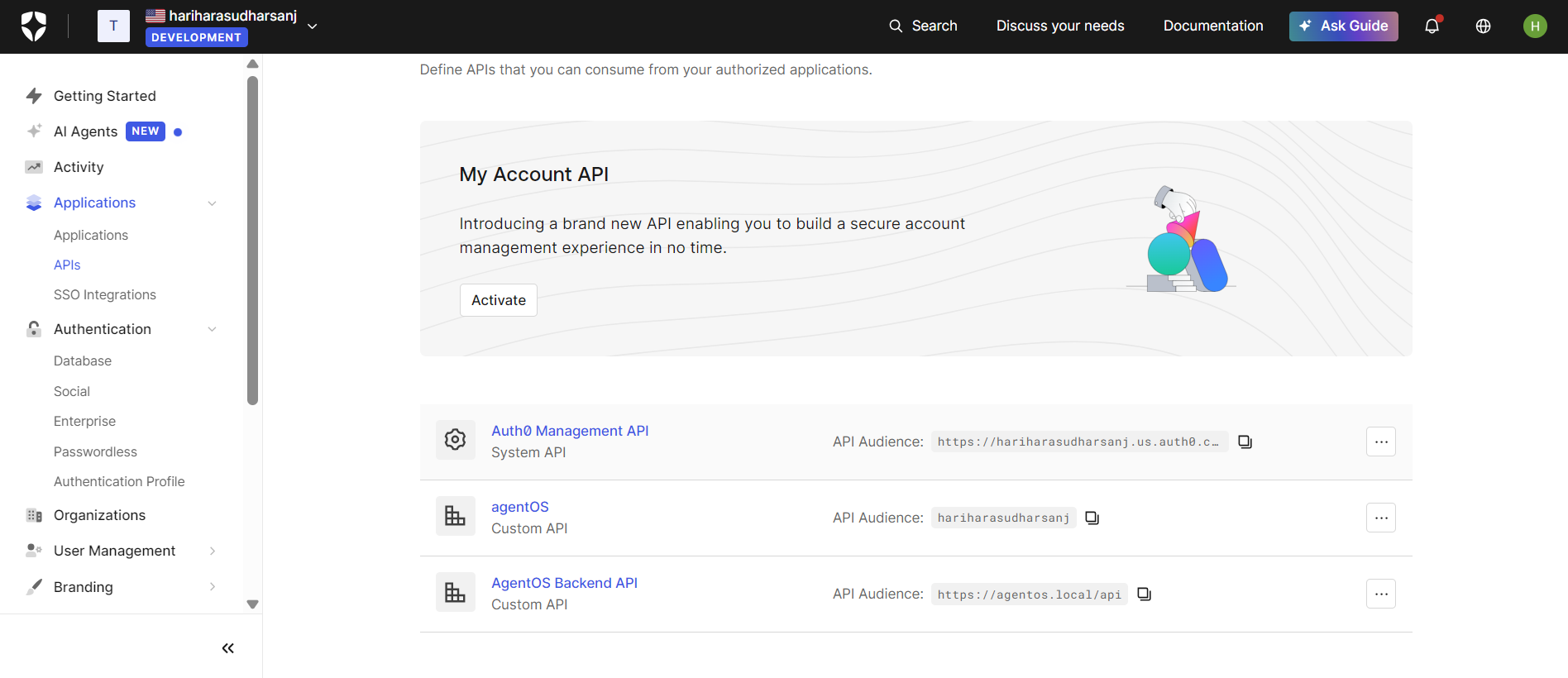
Task: Select Database under Authentication
Action: click(x=83, y=361)
